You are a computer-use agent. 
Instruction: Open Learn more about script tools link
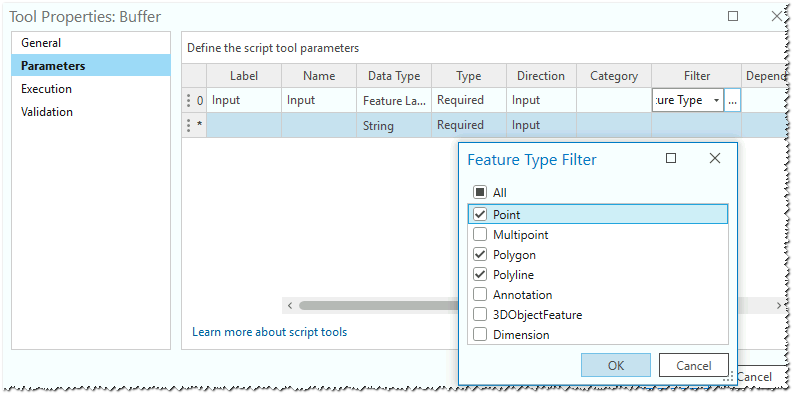(270, 332)
